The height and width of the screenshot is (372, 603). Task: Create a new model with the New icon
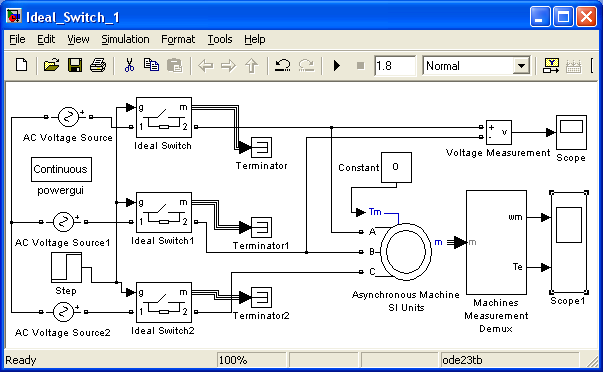click(x=22, y=65)
